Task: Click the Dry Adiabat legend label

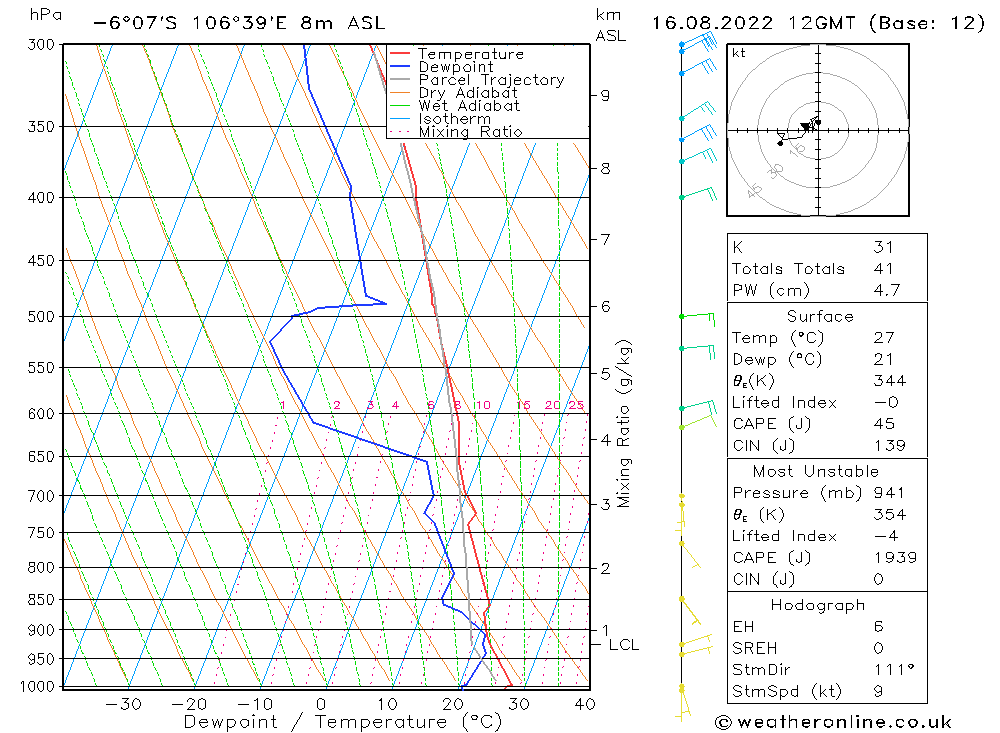Action: (468, 93)
